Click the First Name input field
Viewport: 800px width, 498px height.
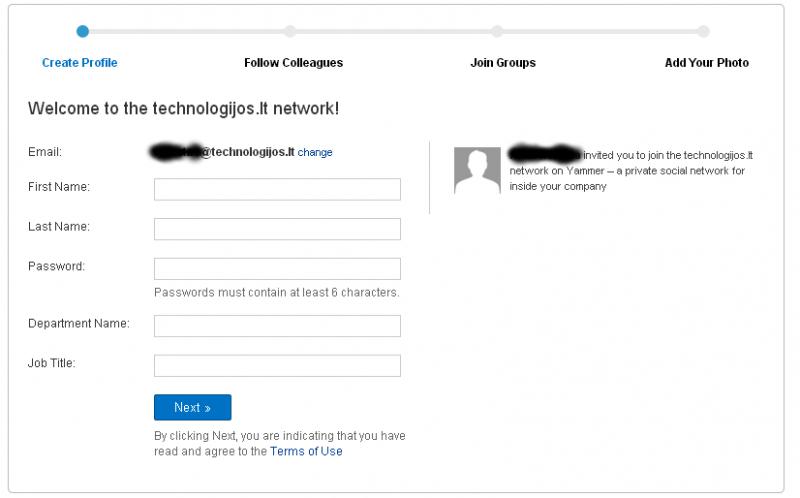click(x=278, y=189)
